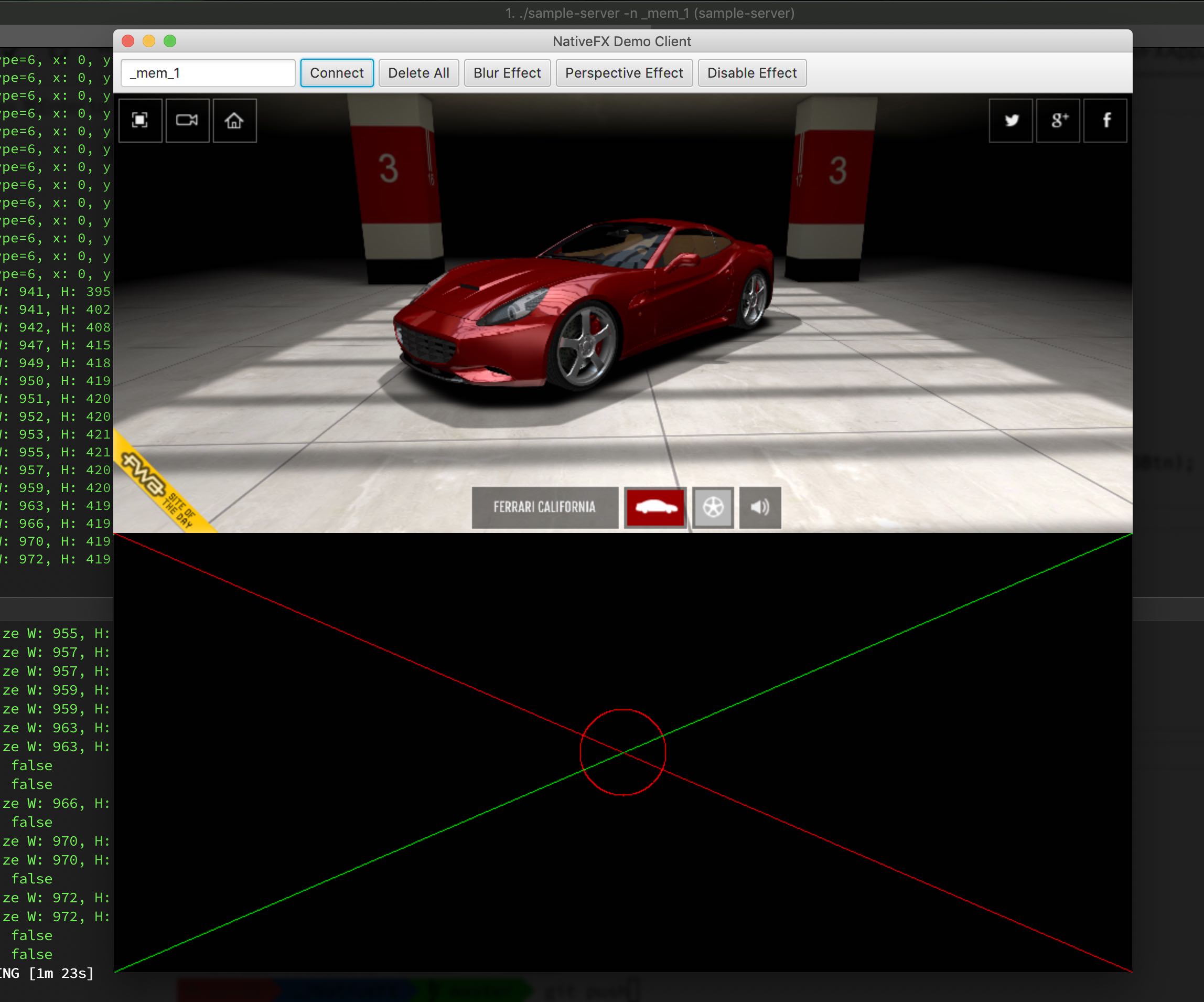The image size is (1204, 1002).
Task: Share via the Google Plus icon
Action: click(1058, 121)
